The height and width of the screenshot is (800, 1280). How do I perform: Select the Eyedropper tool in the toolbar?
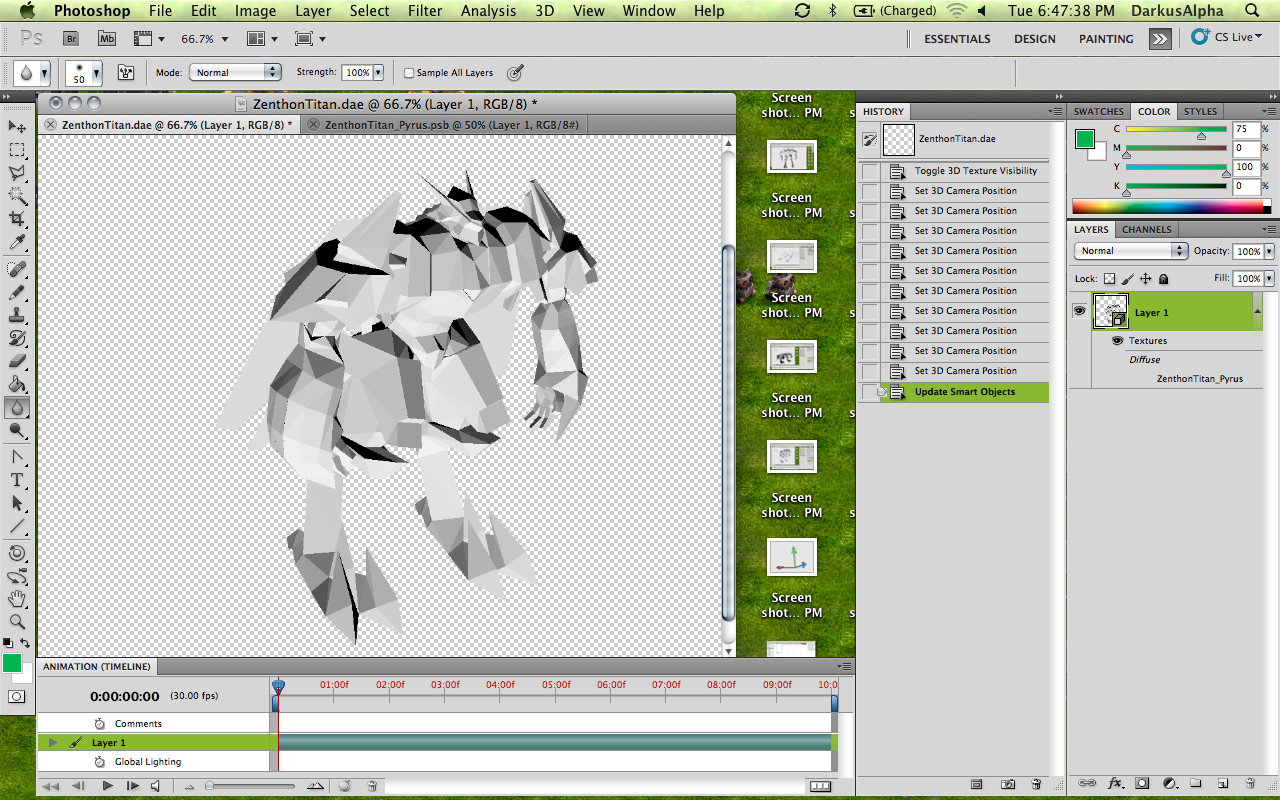(x=17, y=243)
